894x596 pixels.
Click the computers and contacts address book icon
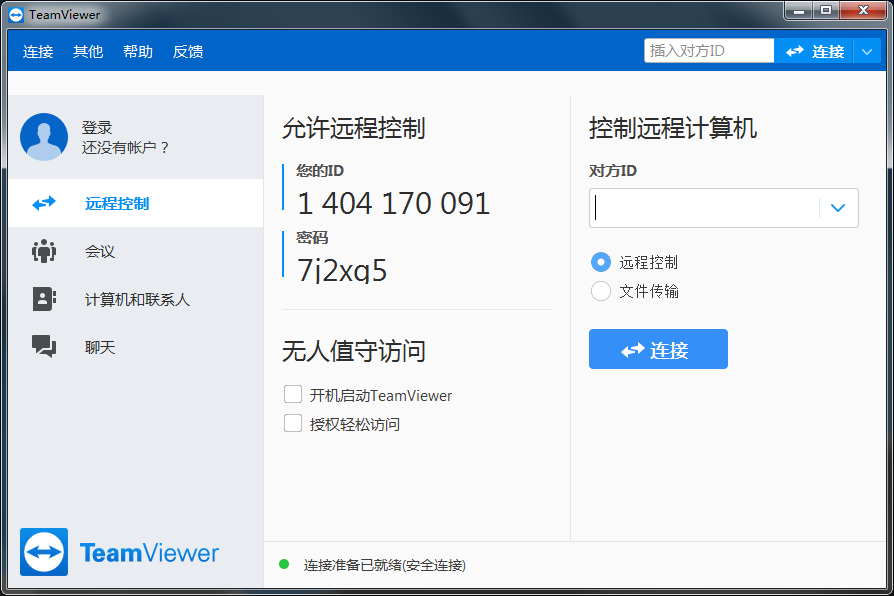coord(44,299)
